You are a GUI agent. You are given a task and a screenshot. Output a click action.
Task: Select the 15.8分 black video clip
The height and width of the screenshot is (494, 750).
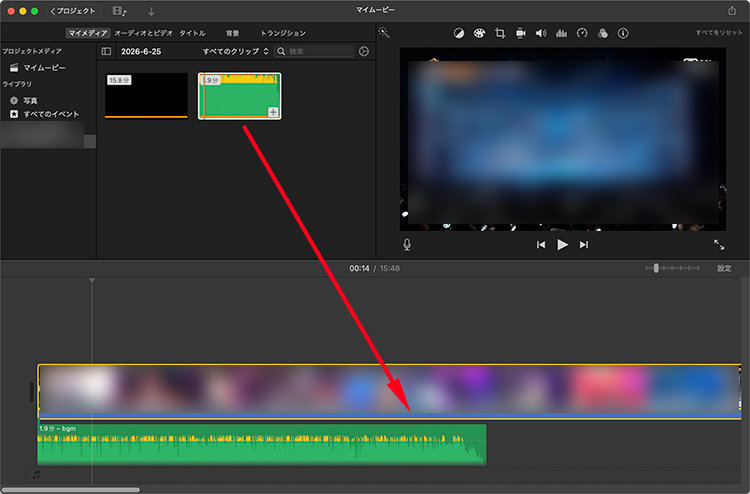point(146,95)
